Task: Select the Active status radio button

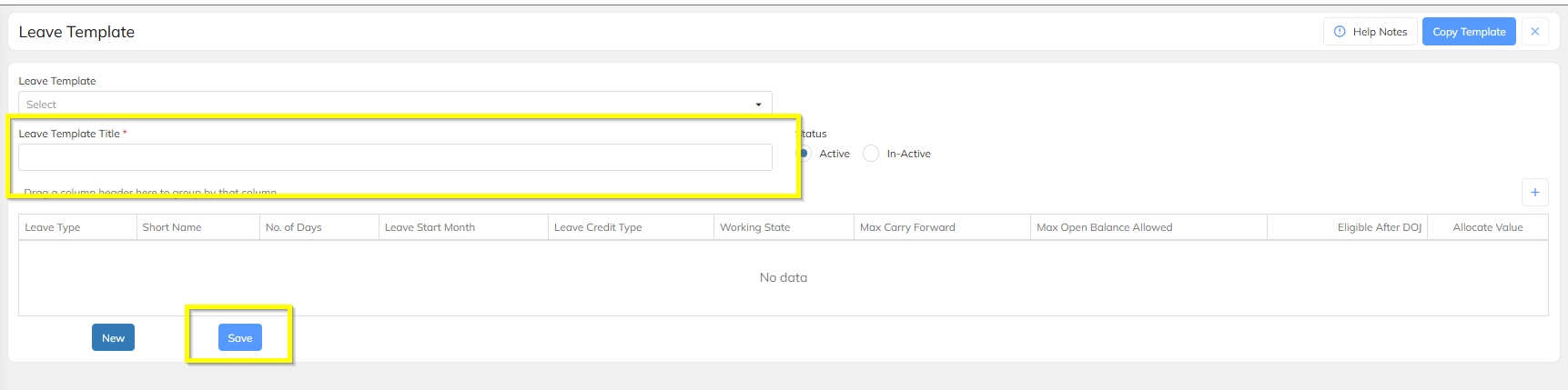Action: coord(804,154)
